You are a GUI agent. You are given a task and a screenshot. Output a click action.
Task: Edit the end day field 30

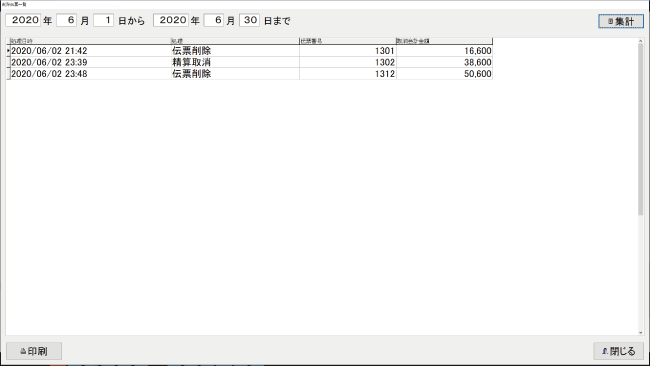[250, 20]
